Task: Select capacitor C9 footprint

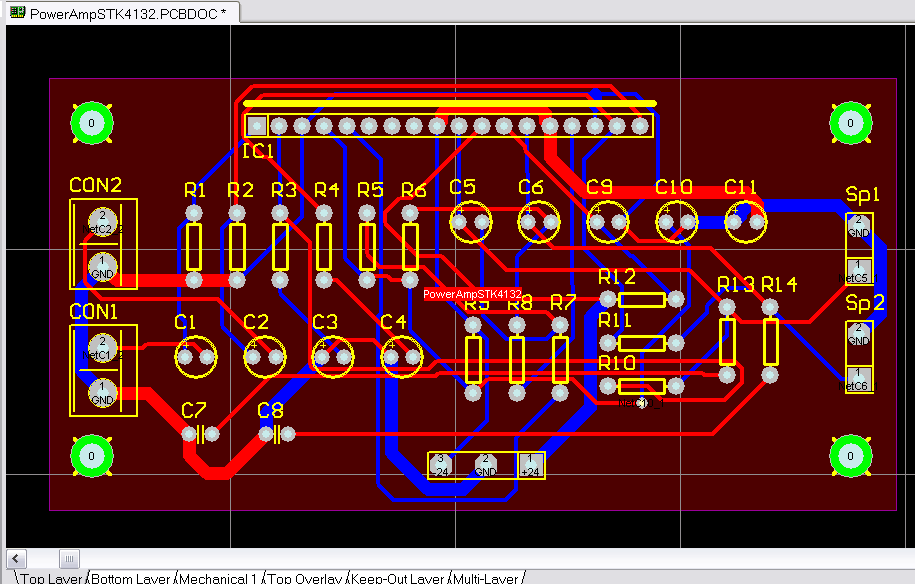Action: [609, 222]
